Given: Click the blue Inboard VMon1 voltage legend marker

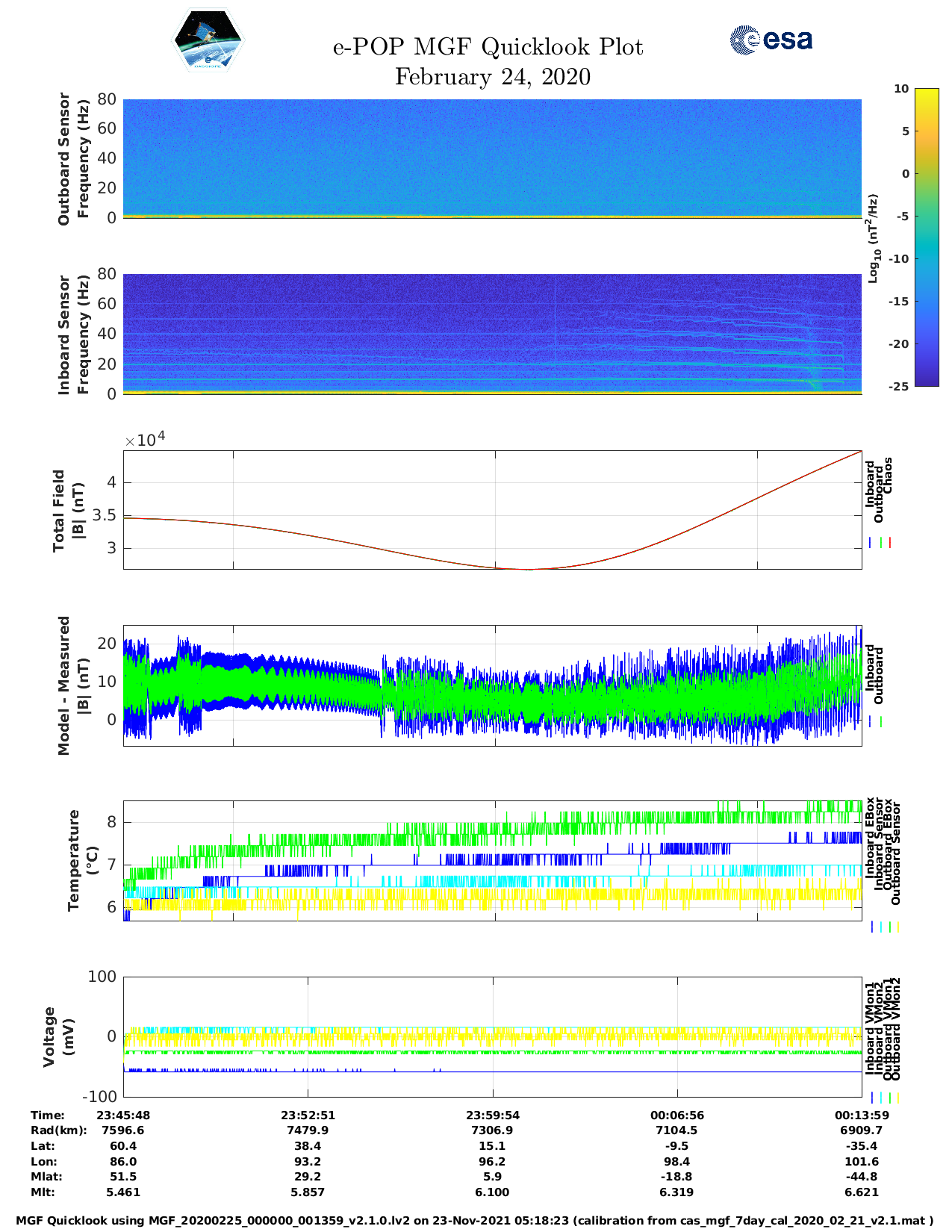Looking at the screenshot, I should pyautogui.click(x=871, y=1098).
